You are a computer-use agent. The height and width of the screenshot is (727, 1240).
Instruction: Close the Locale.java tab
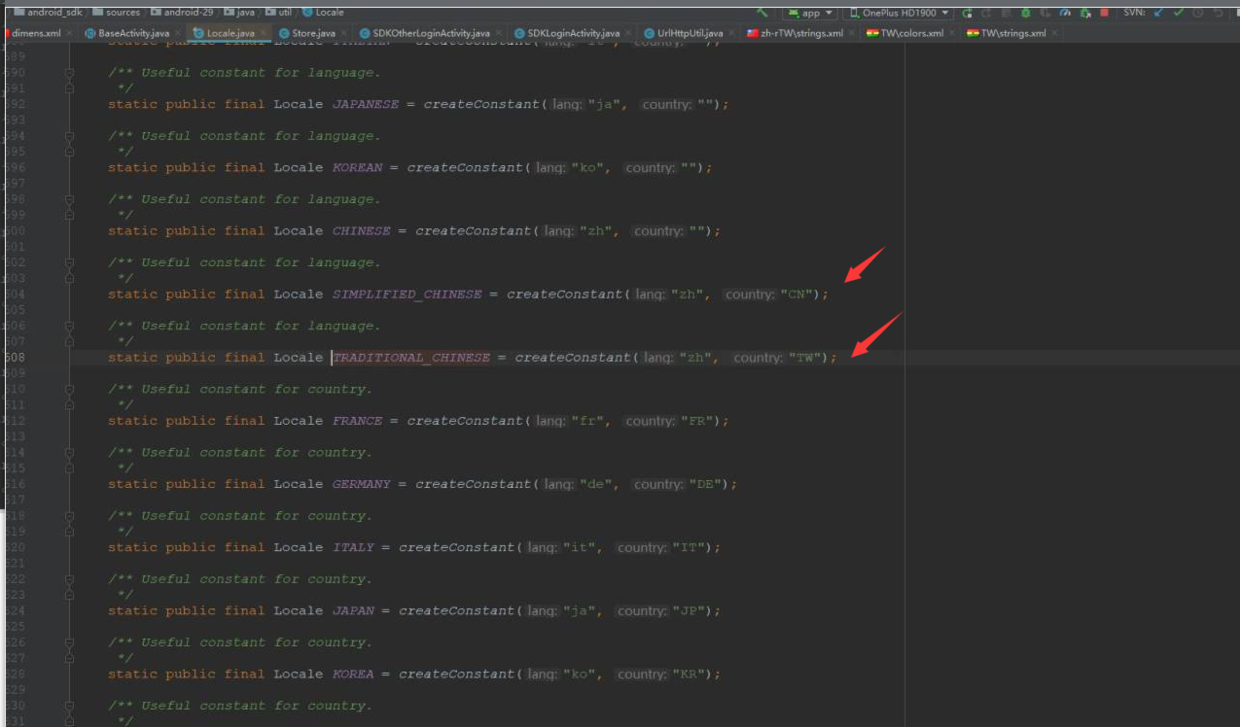[265, 33]
